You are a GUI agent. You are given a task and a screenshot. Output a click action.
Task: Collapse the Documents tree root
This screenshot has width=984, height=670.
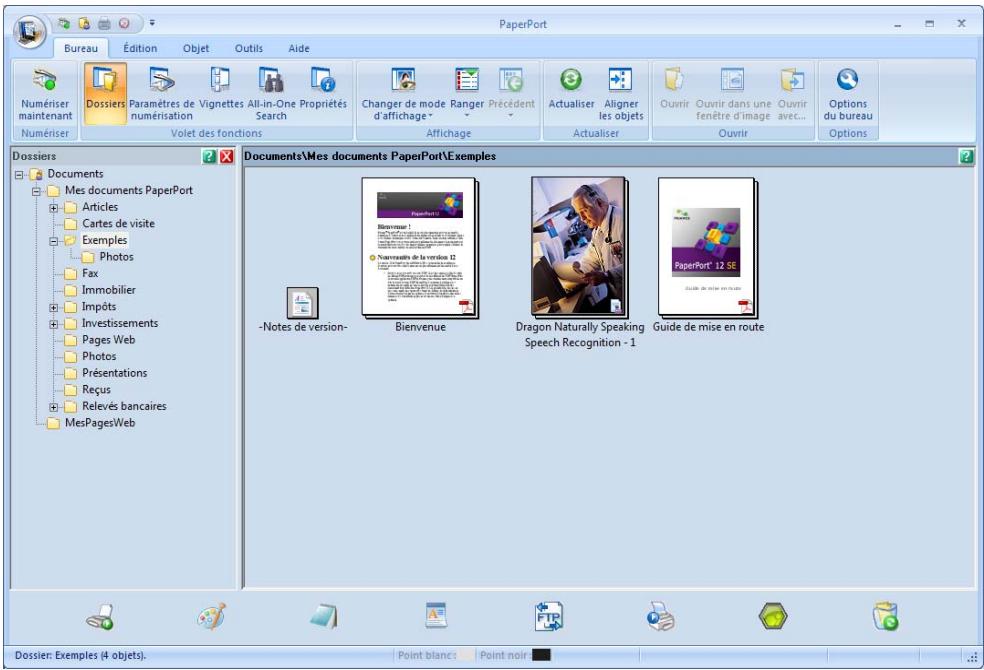point(19,175)
